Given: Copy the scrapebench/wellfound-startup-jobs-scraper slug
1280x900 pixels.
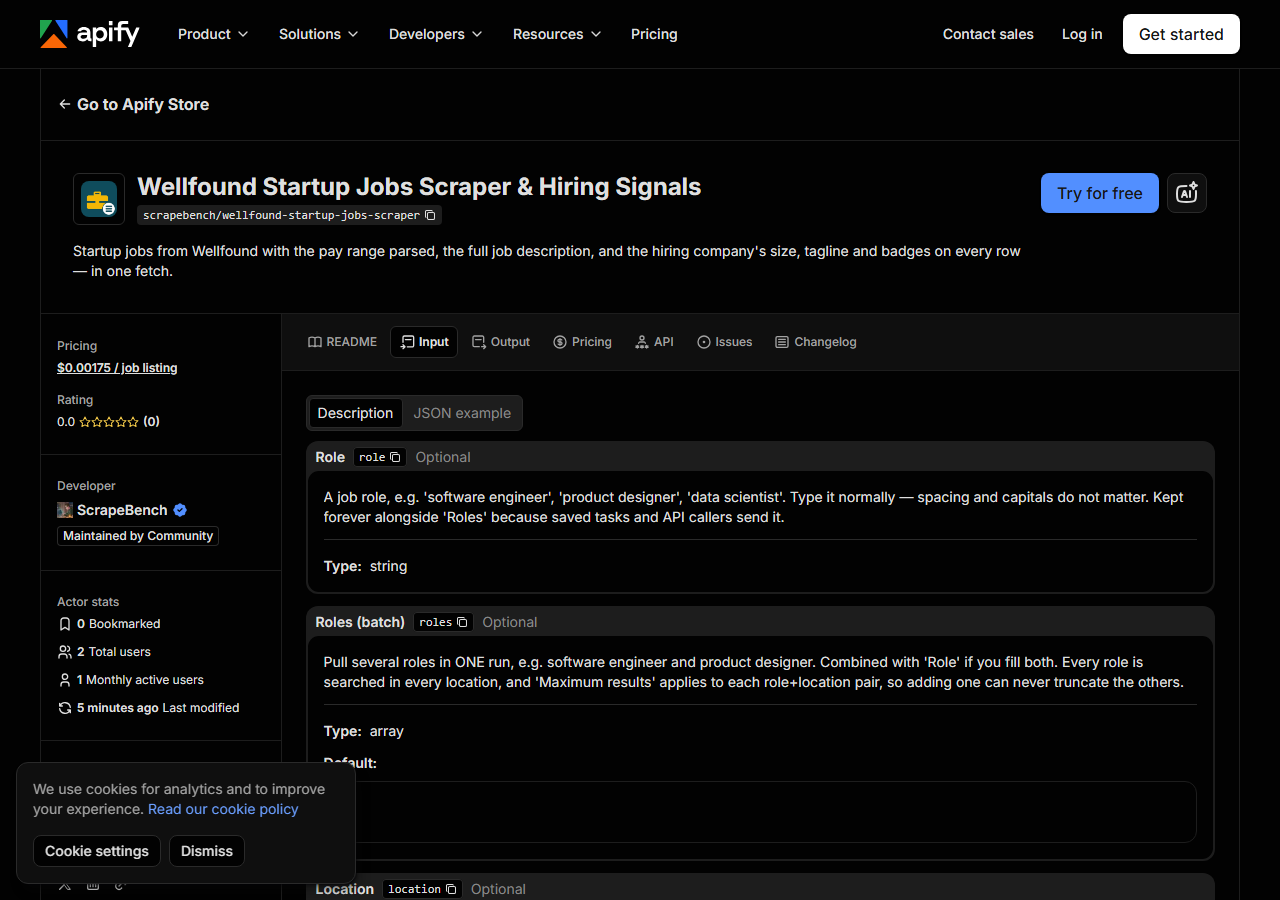Looking at the screenshot, I should (x=430, y=215).
